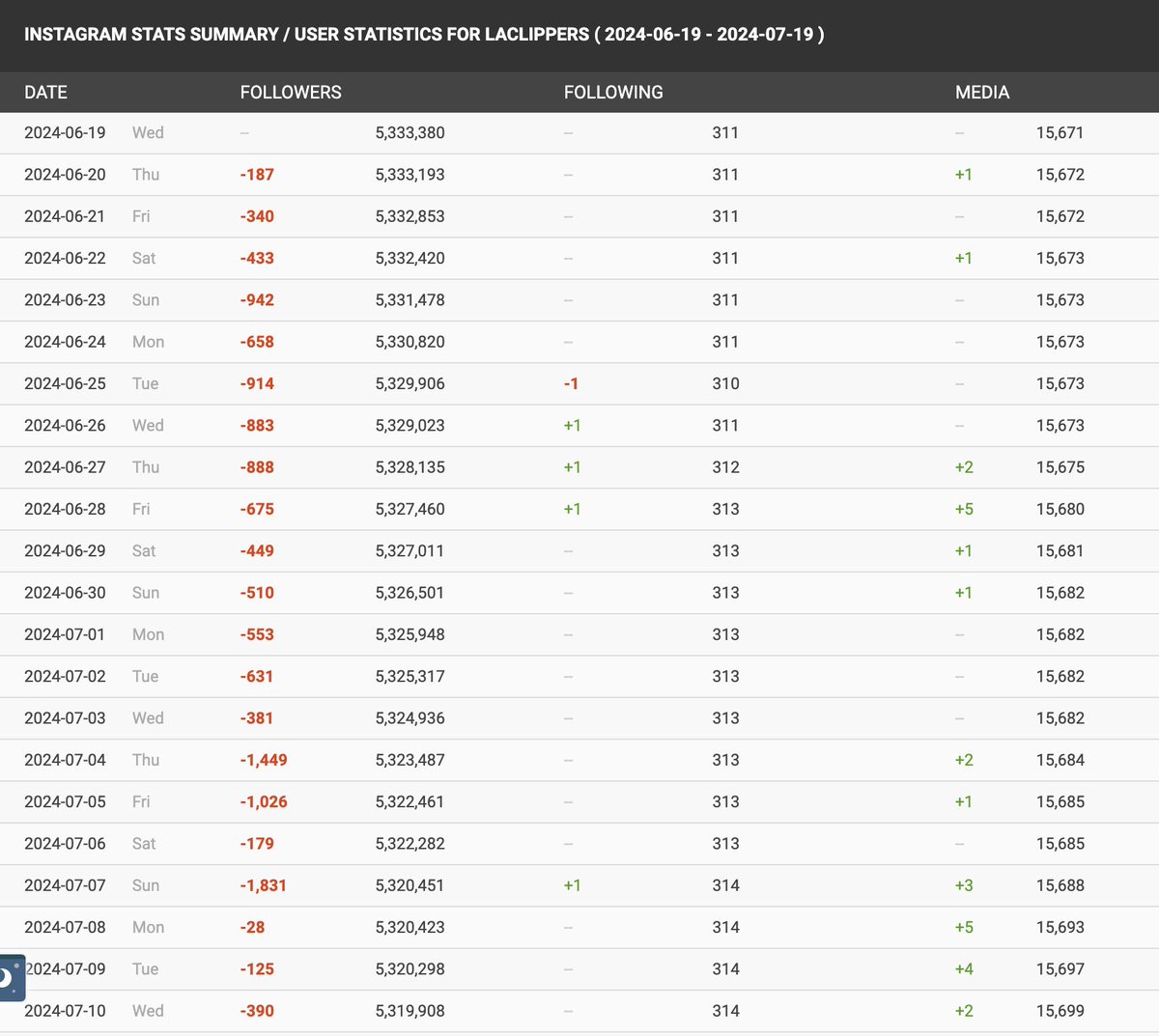Click follower change -914
Viewport: 1159px width, 1036px height.
257,384
